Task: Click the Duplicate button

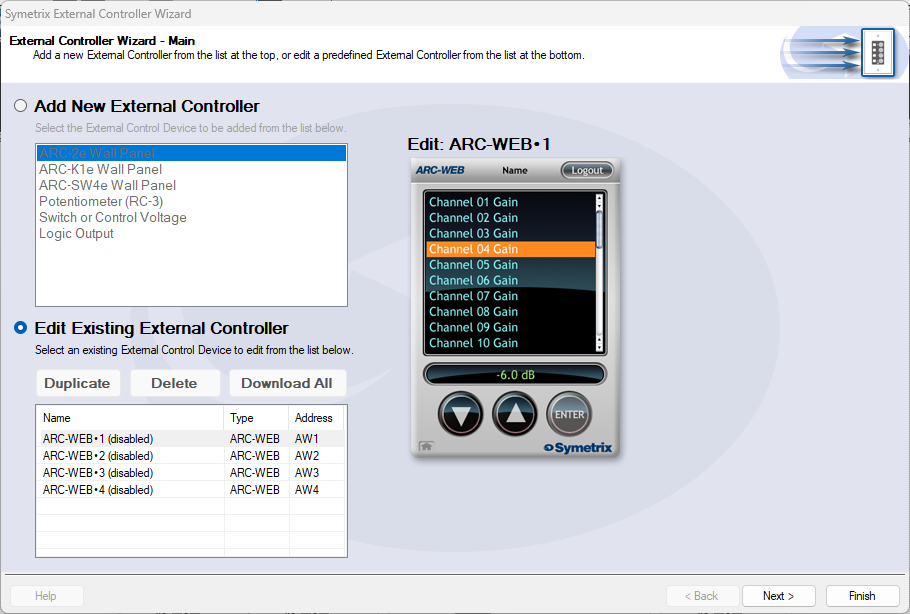Action: click(x=77, y=383)
